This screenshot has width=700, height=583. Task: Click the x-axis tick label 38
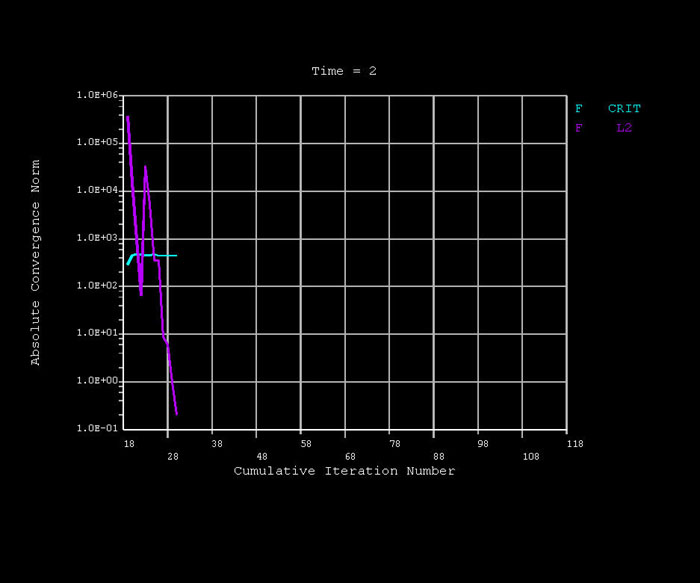tap(217, 444)
